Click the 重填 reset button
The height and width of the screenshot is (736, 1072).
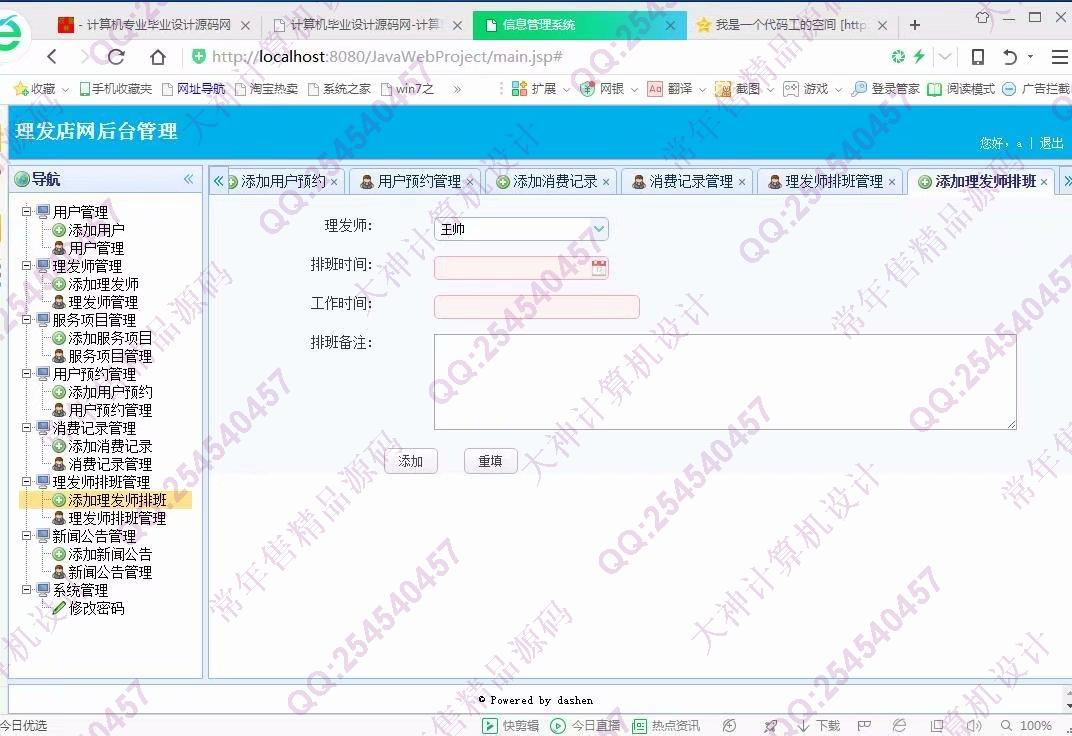(x=491, y=461)
